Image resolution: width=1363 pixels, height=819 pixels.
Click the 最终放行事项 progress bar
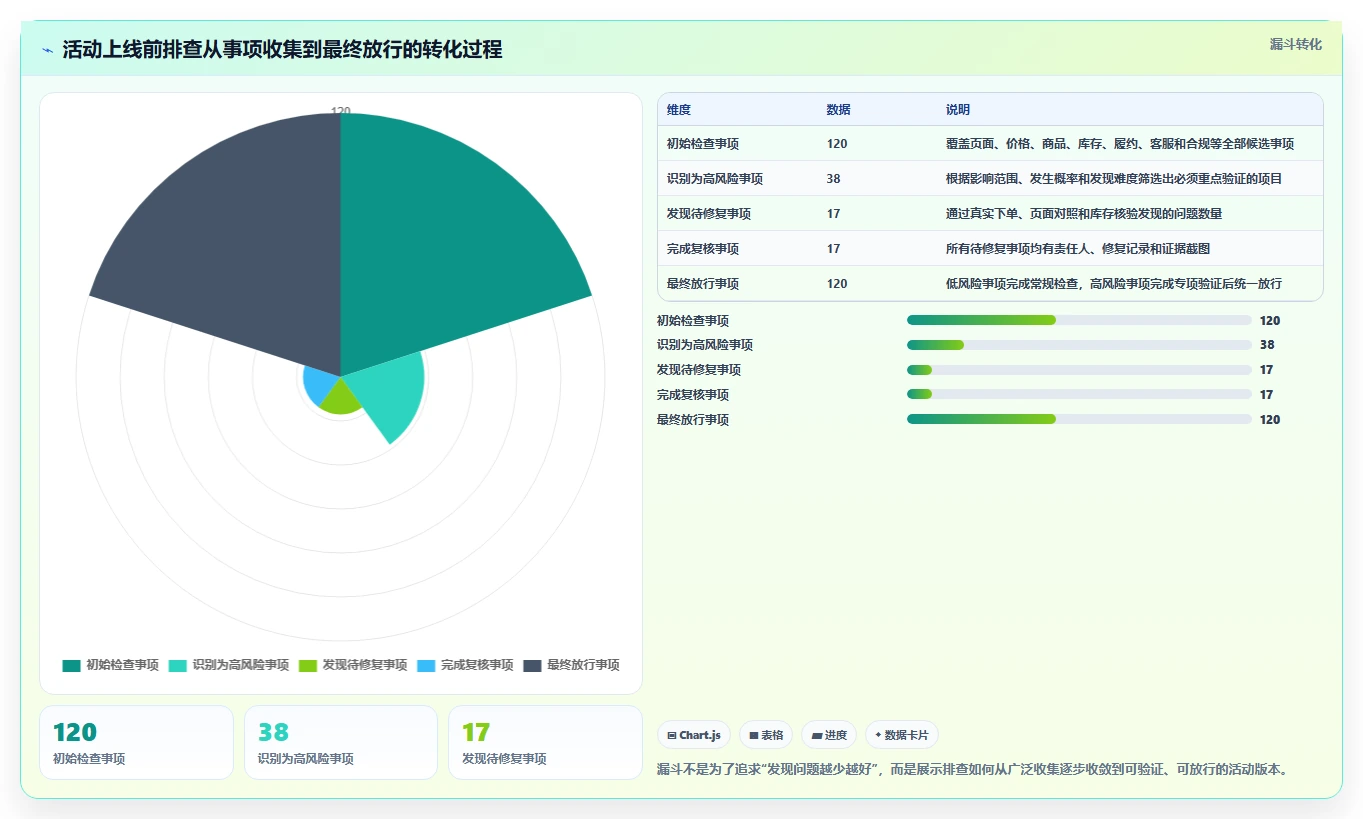pyautogui.click(x=1079, y=420)
